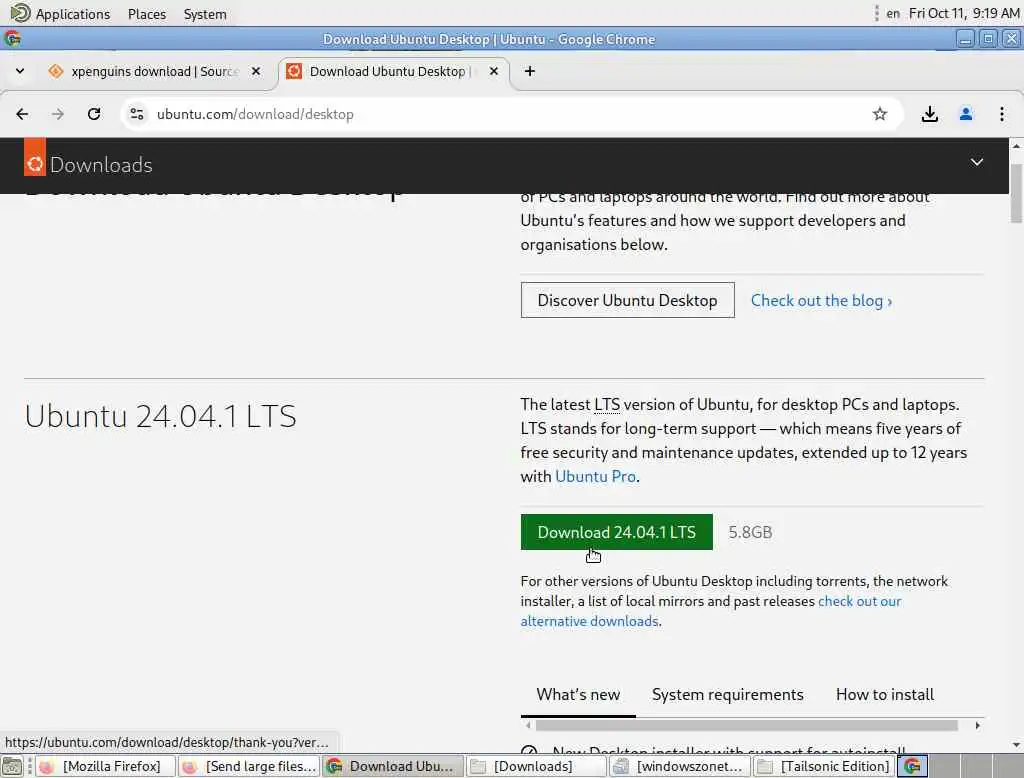Screen dimensions: 1024x778
Task: Select the Download Ubuntu Desktop tab
Action: (393, 71)
